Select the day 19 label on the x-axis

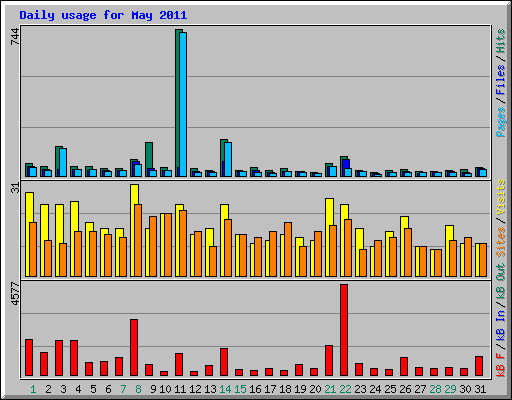(300, 389)
